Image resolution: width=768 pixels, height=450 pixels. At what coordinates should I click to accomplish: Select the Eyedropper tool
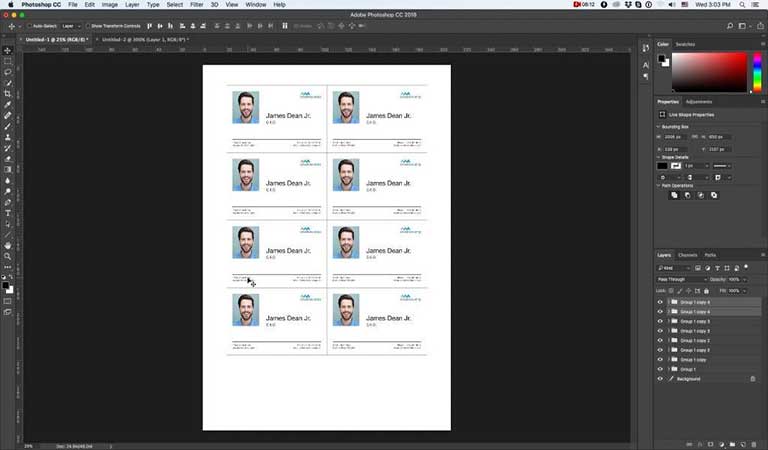pyautogui.click(x=8, y=104)
